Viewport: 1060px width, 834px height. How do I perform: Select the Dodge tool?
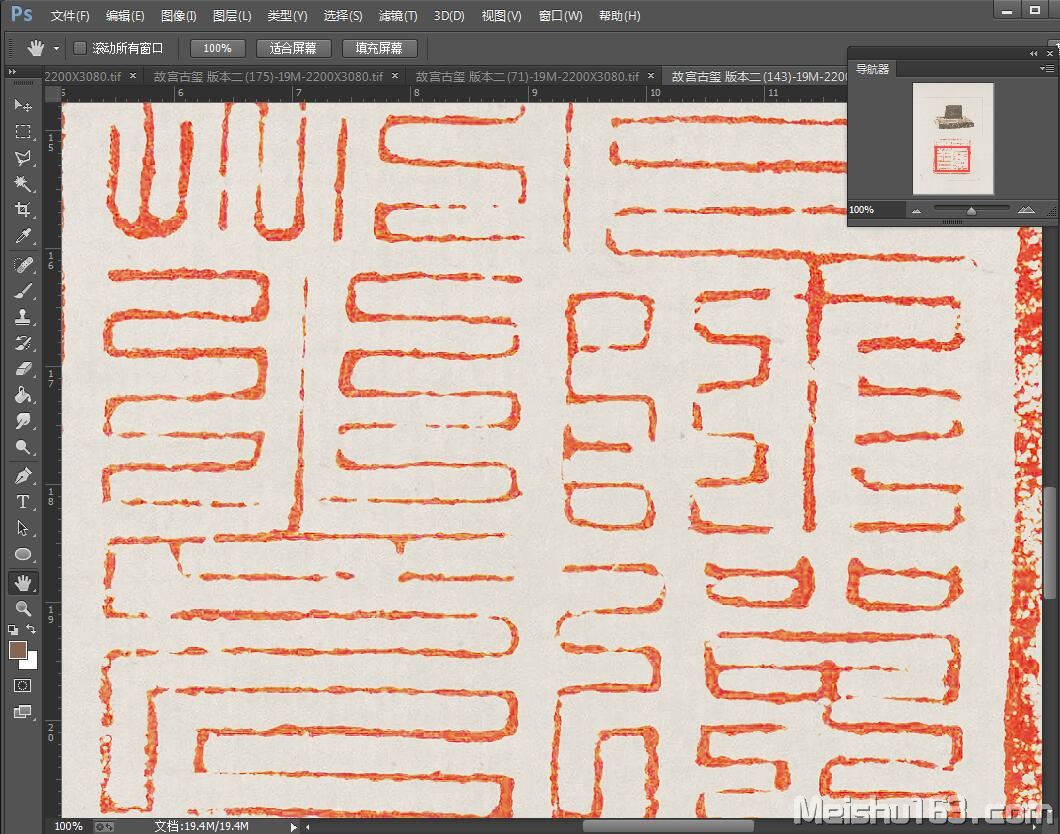(23, 447)
